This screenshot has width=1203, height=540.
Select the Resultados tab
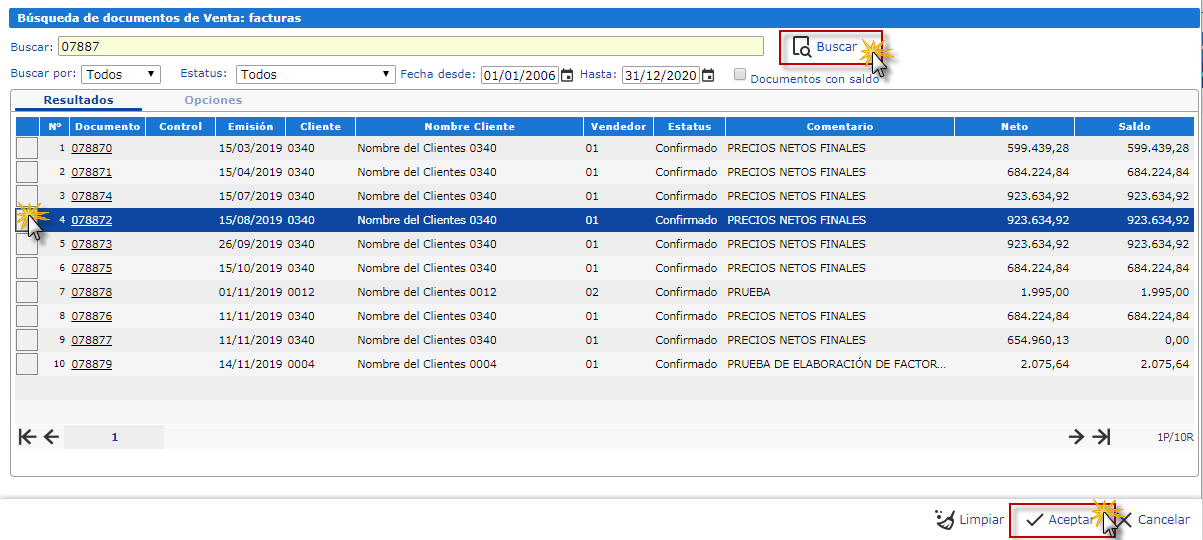tap(78, 100)
